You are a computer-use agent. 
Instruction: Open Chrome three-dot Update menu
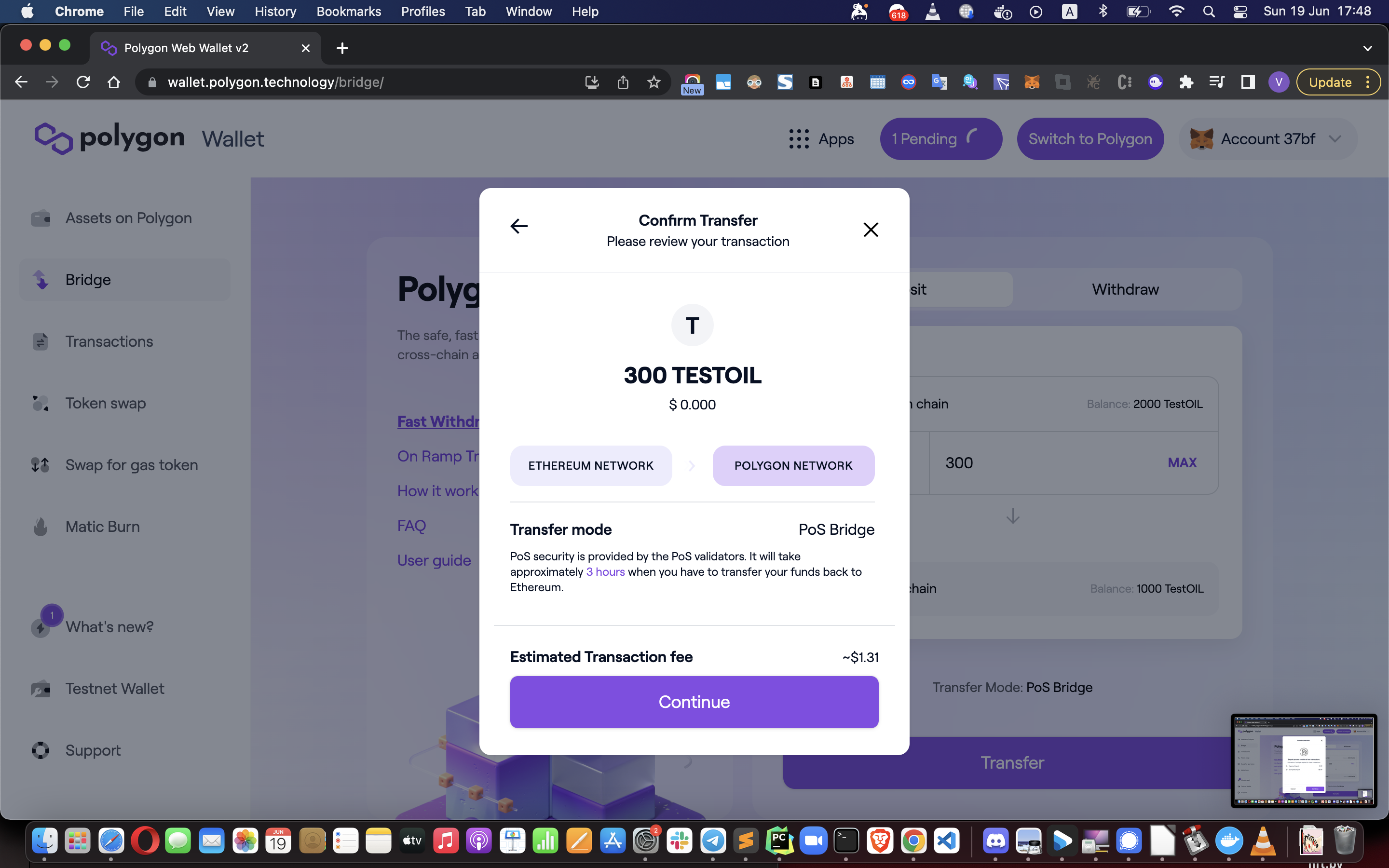pyautogui.click(x=1368, y=82)
